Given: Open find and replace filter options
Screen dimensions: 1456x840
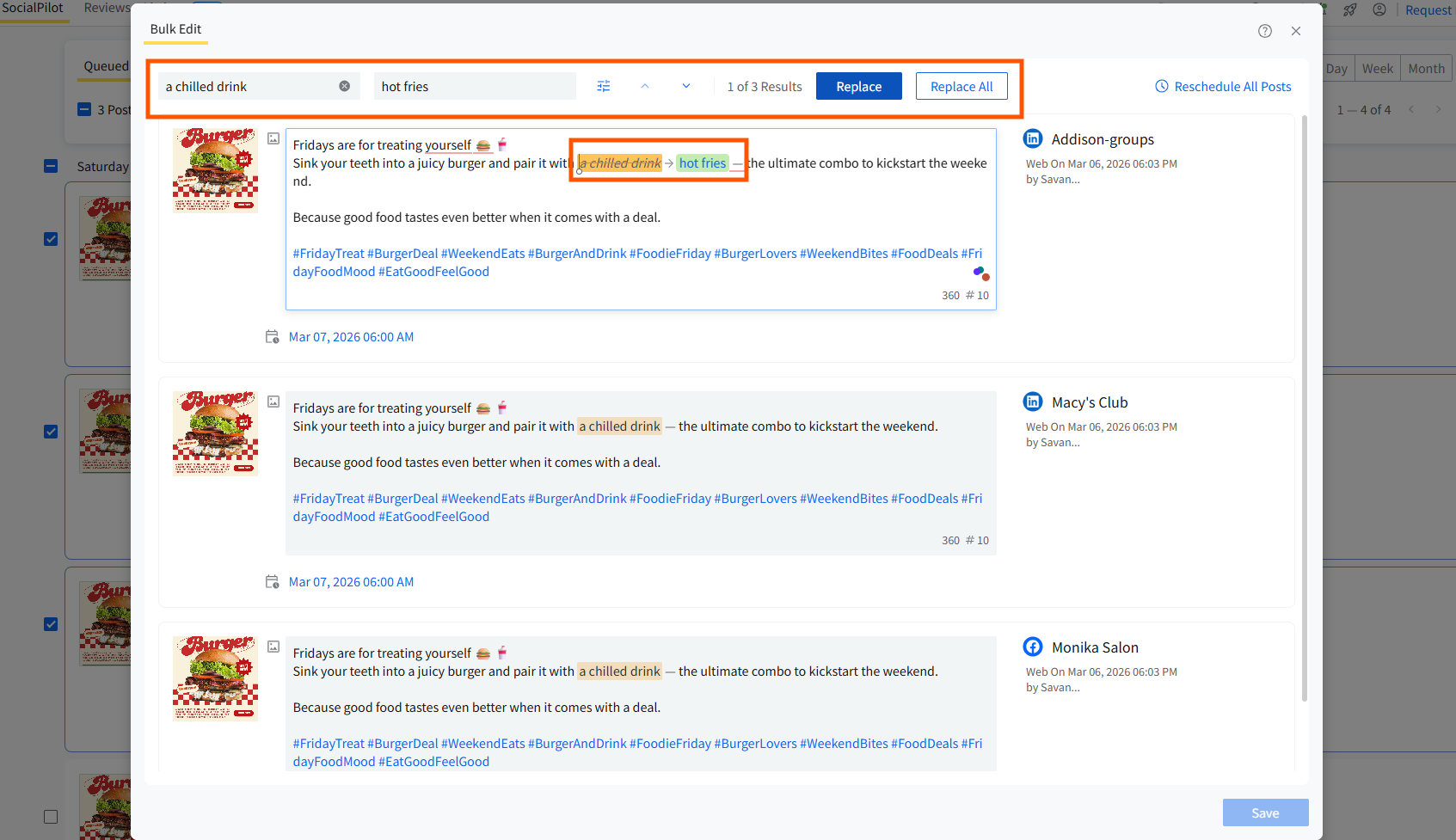Looking at the screenshot, I should (x=604, y=86).
